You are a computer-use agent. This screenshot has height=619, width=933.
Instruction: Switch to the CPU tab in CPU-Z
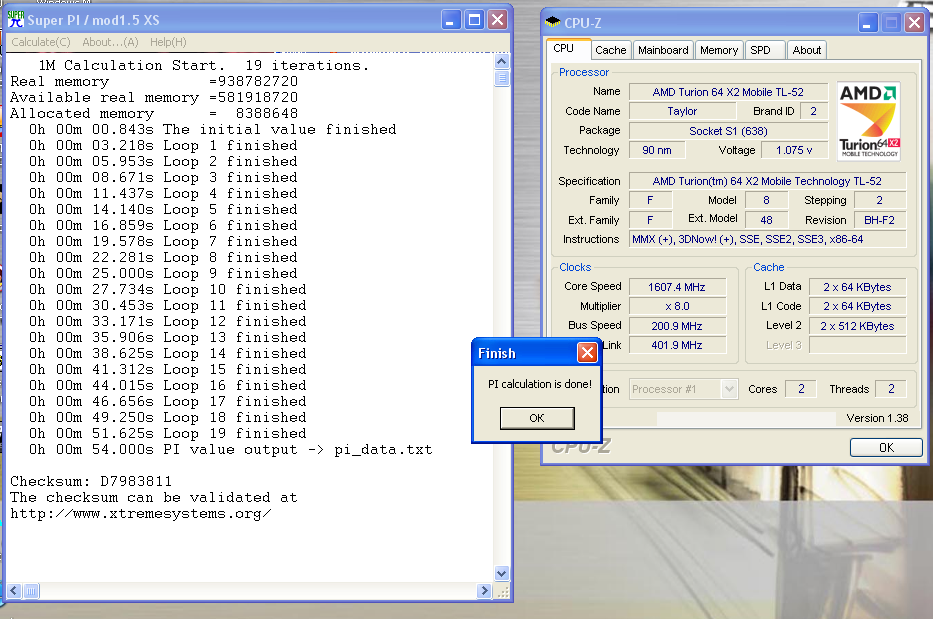tap(568, 49)
